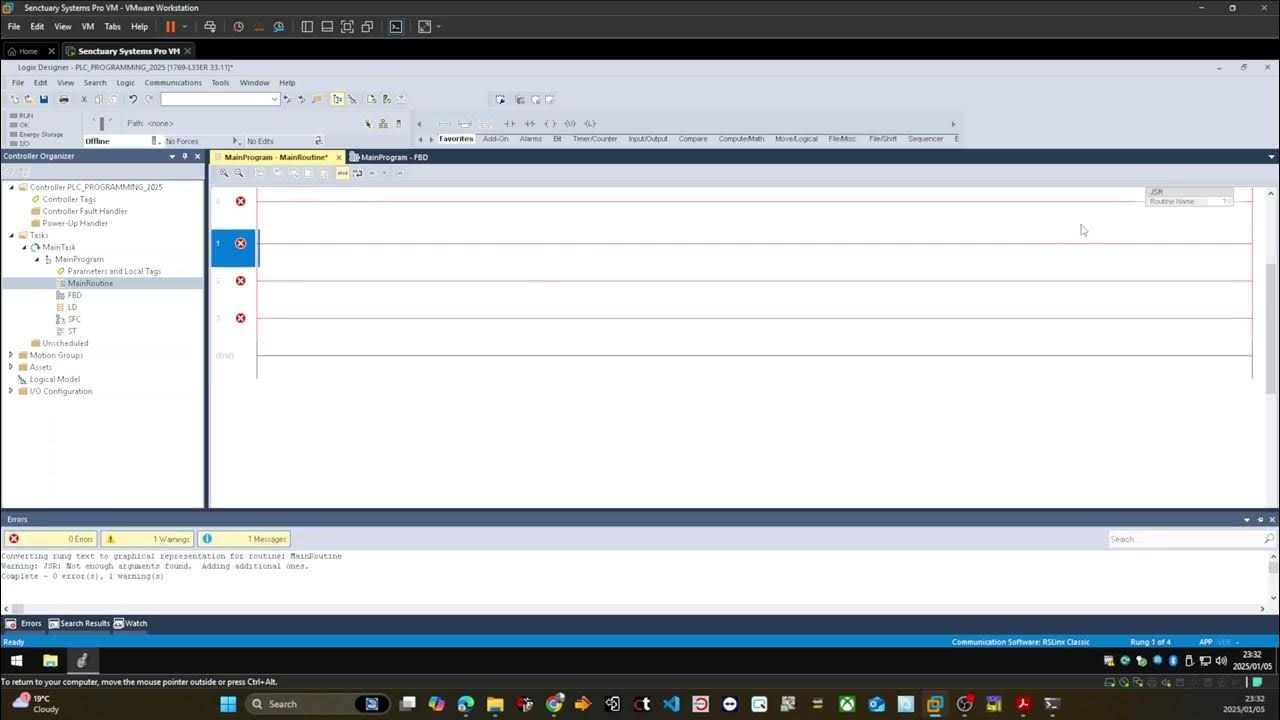Pause the VM with the VMware pause button

click(x=170, y=27)
